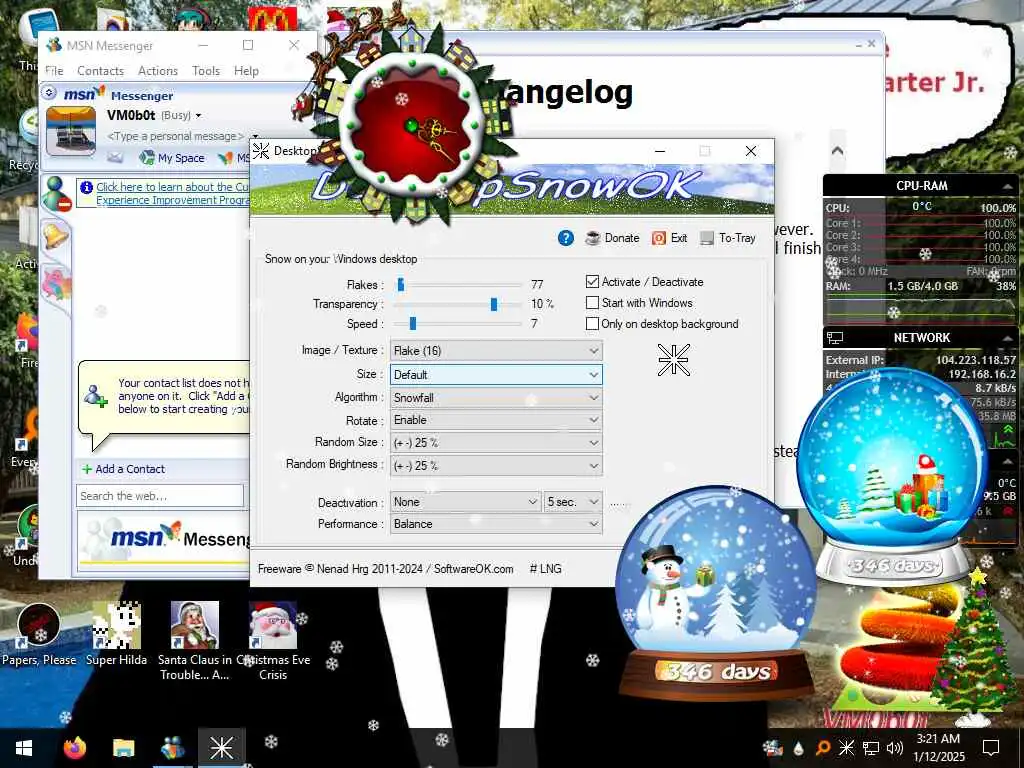1024x768 pixels.
Task: Enable Only on desktop background checkbox
Action: pos(592,323)
